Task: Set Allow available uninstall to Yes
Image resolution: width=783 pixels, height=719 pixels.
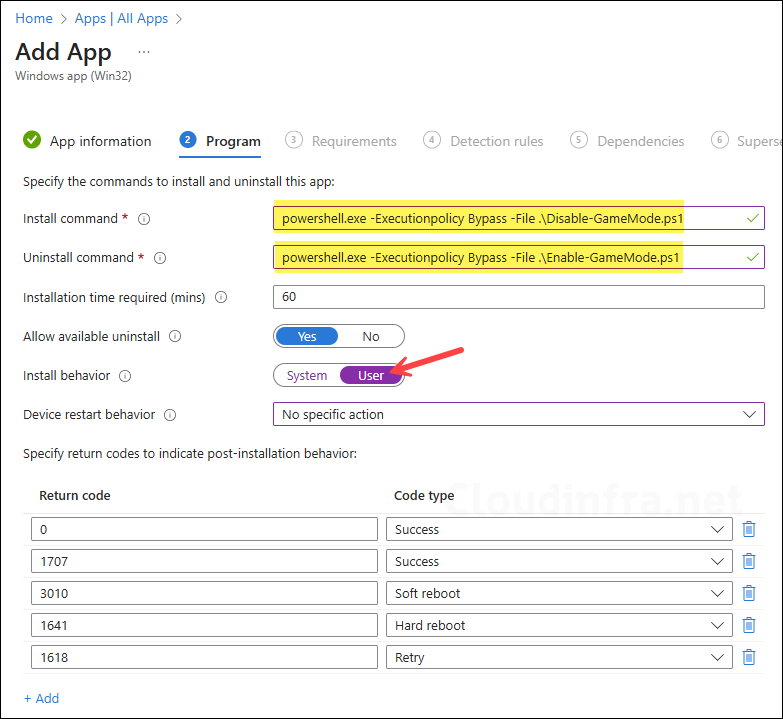Action: 307,337
